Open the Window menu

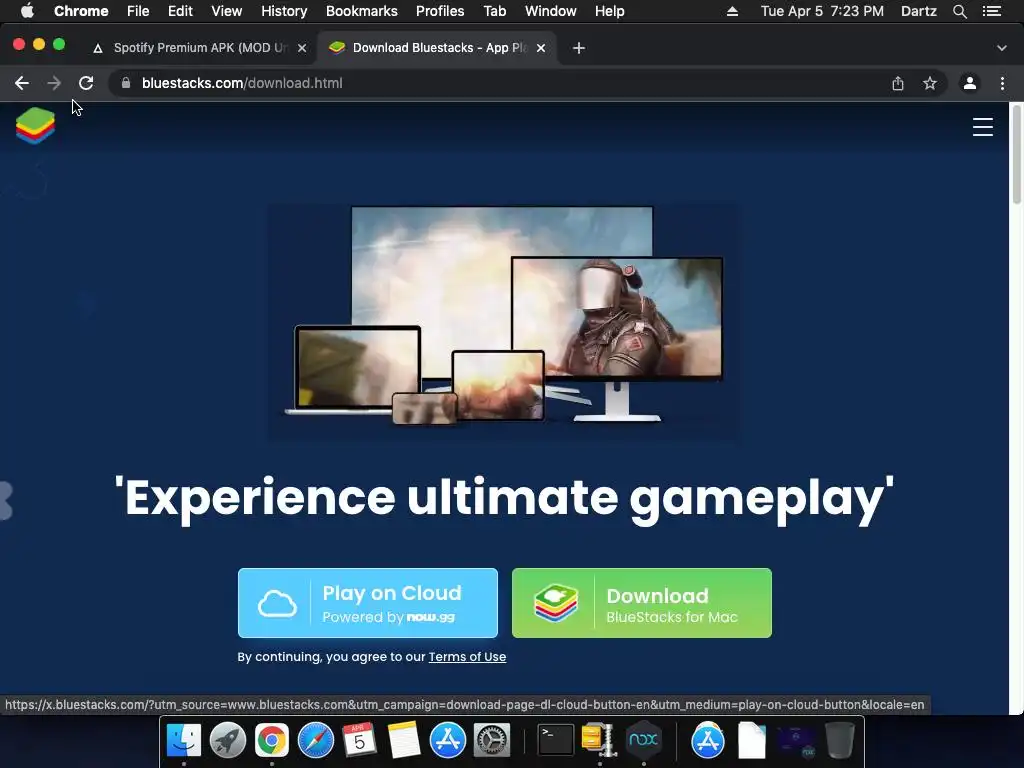tap(551, 11)
